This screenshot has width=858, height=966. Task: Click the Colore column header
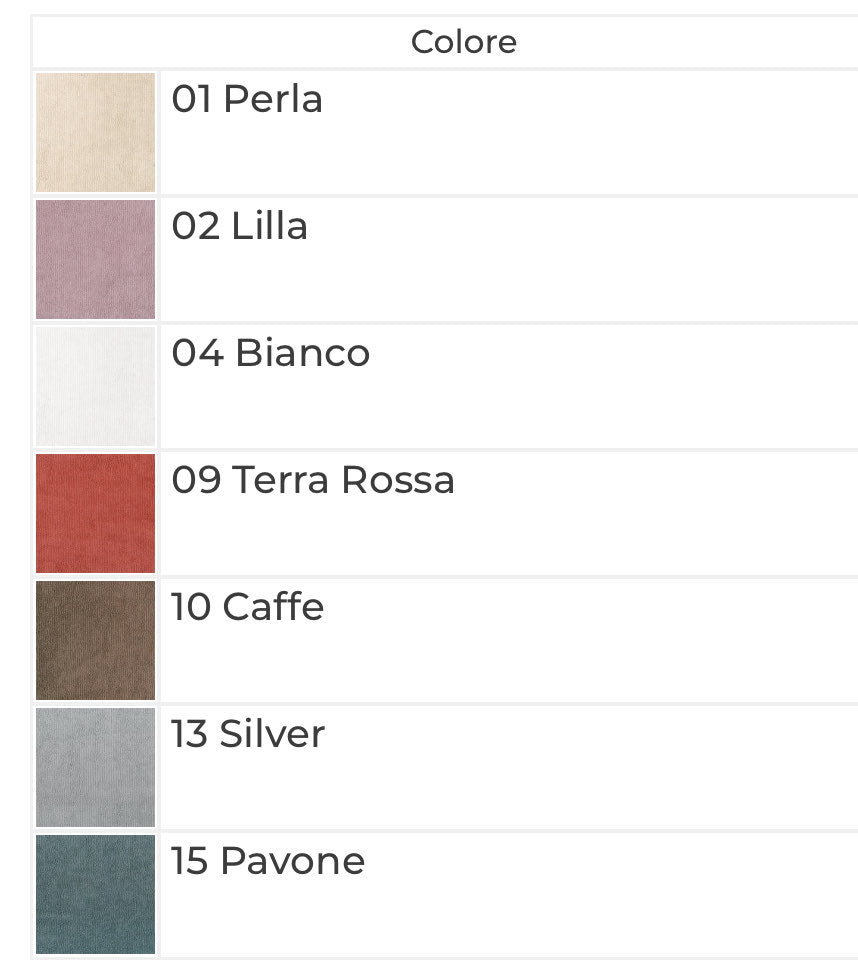(463, 42)
